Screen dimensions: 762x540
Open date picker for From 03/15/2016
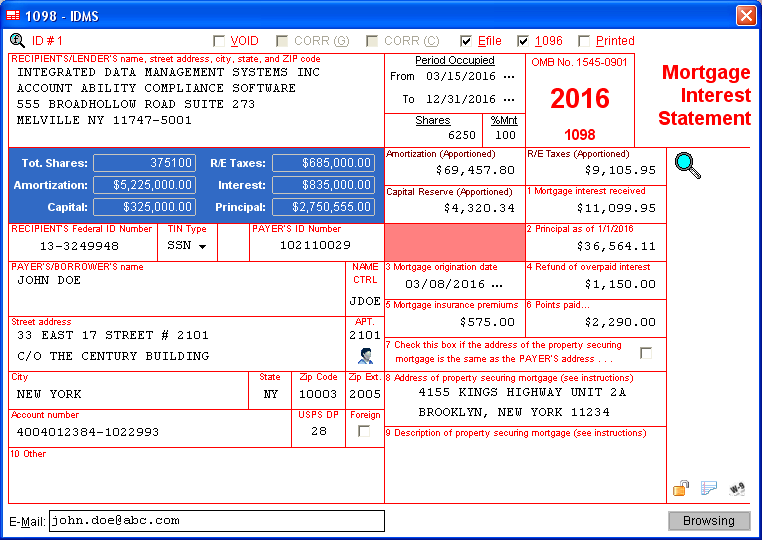[x=509, y=76]
